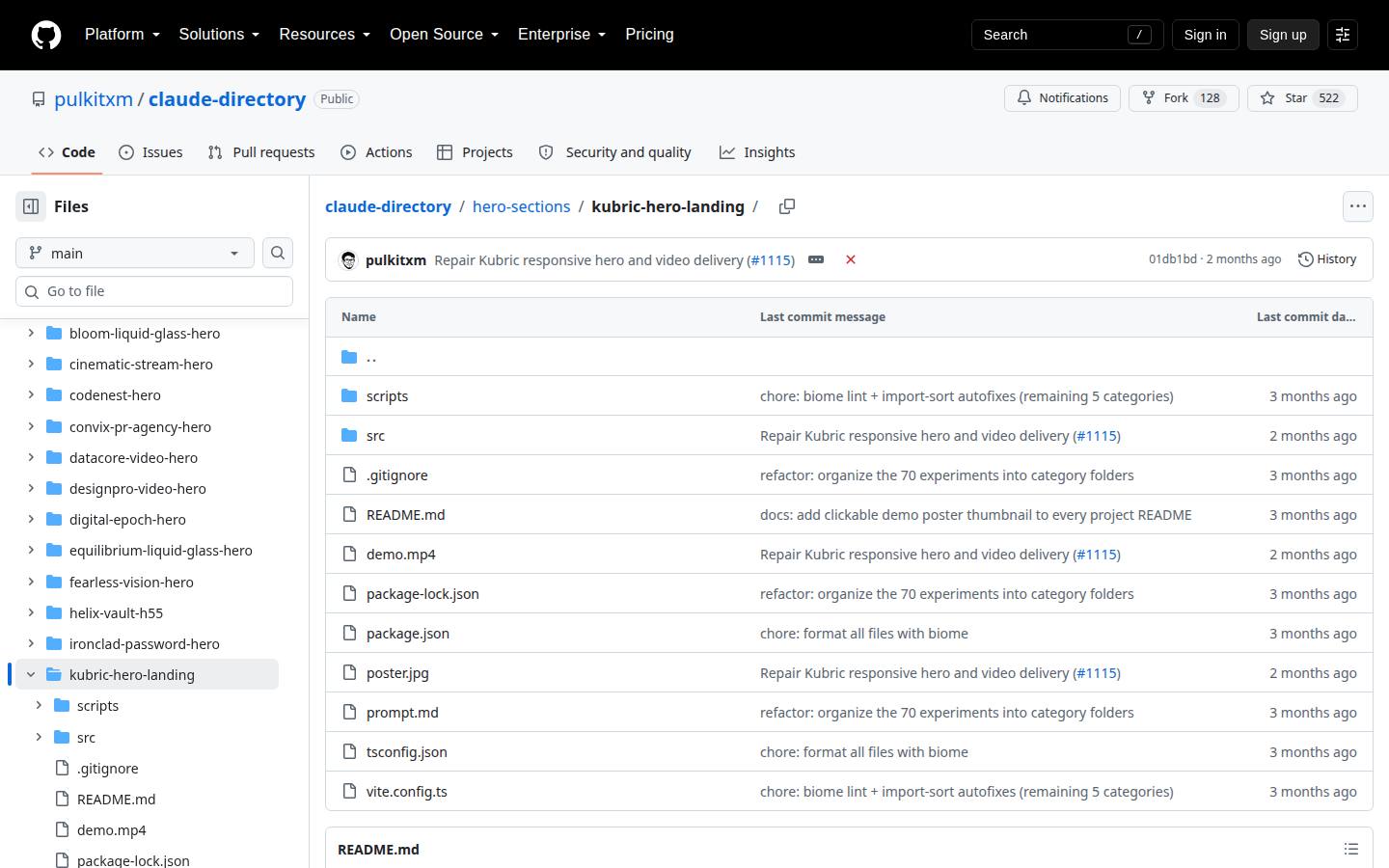Viewport: 1389px width, 868px height.
Task: Collapse the file tree panel icon
Action: click(31, 206)
